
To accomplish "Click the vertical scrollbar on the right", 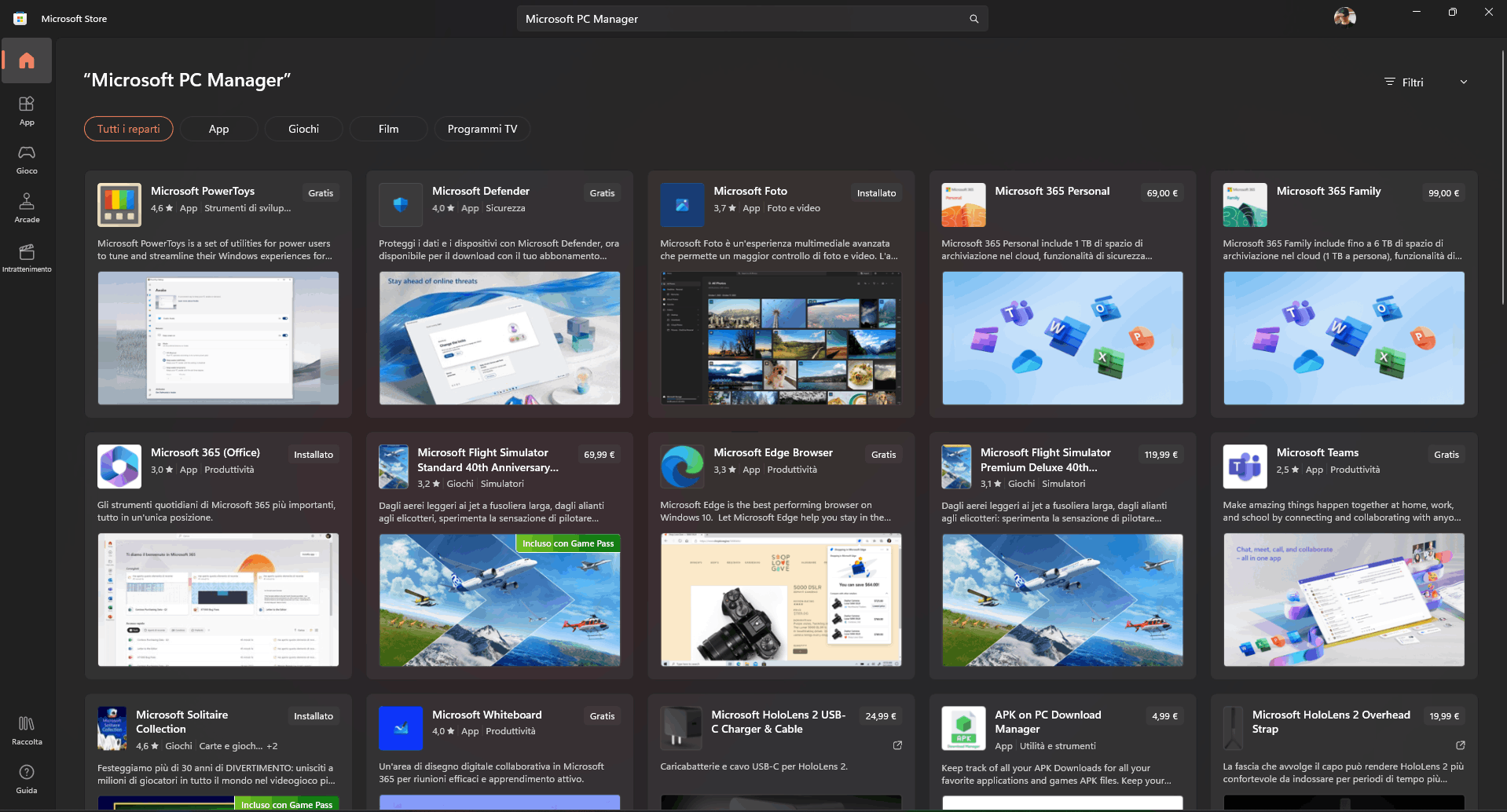I will point(1502,177).
